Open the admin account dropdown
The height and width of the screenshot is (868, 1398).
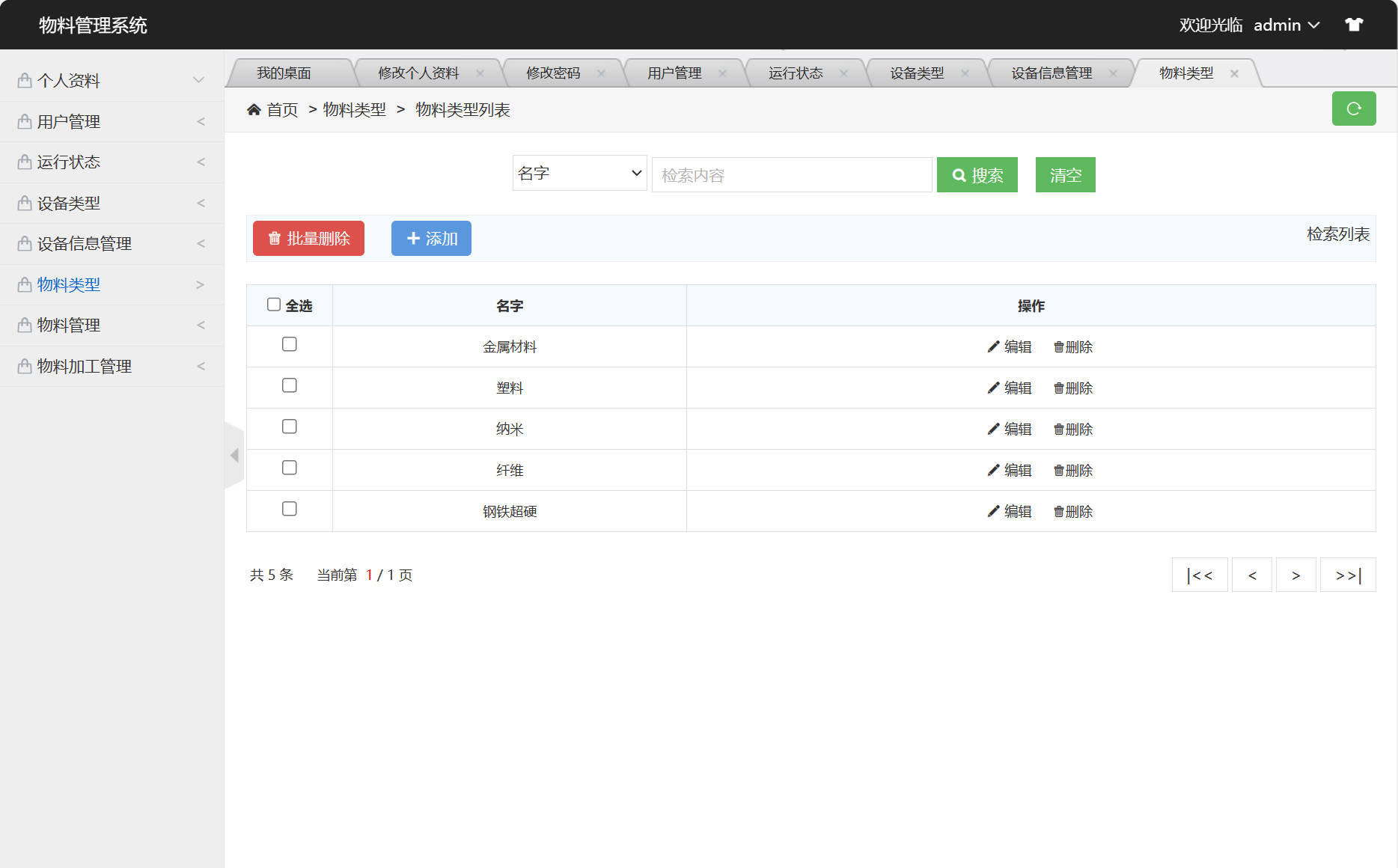pyautogui.click(x=1286, y=25)
